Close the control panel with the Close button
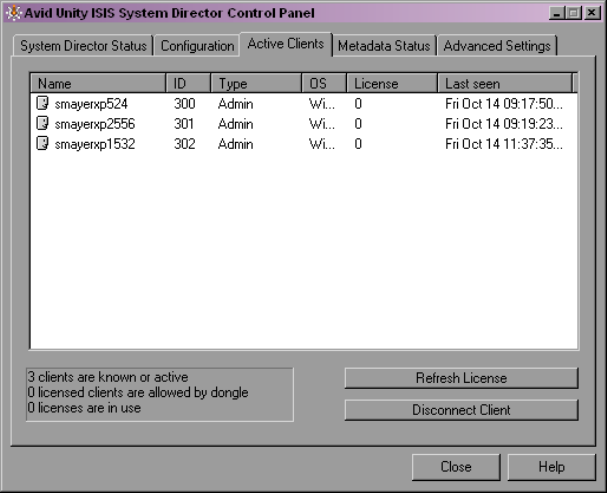 456,467
